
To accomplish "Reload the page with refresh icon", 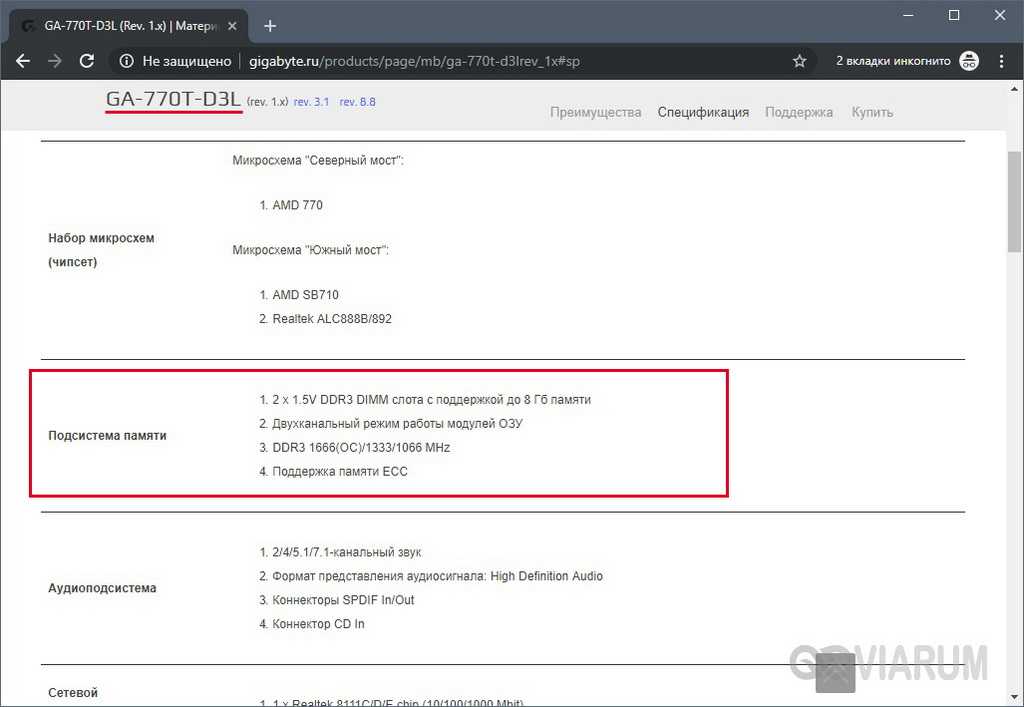I will [x=87, y=61].
